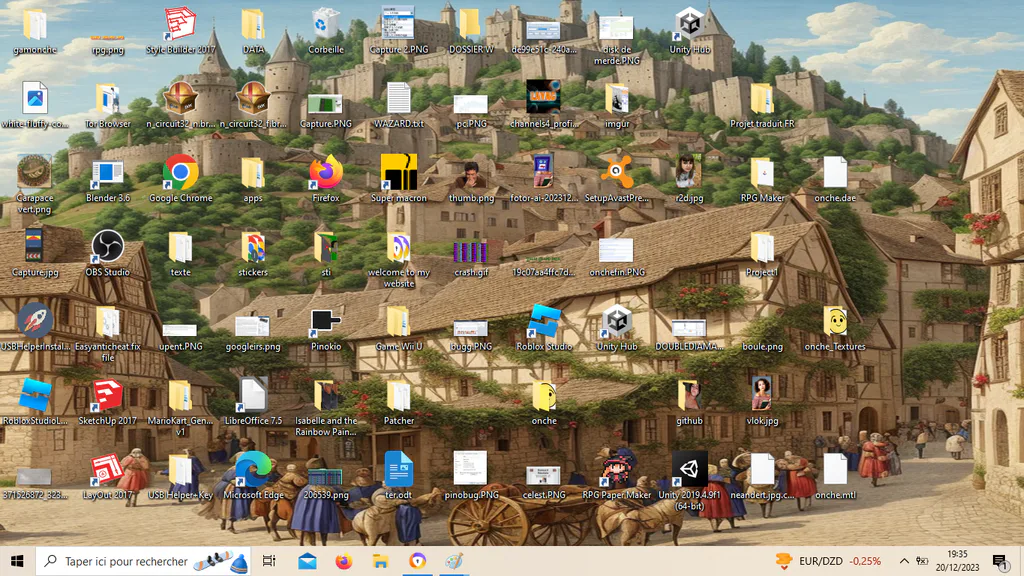This screenshot has height=576, width=1024.
Task: Click the Google Chrome desktop shortcut
Action: click(181, 179)
